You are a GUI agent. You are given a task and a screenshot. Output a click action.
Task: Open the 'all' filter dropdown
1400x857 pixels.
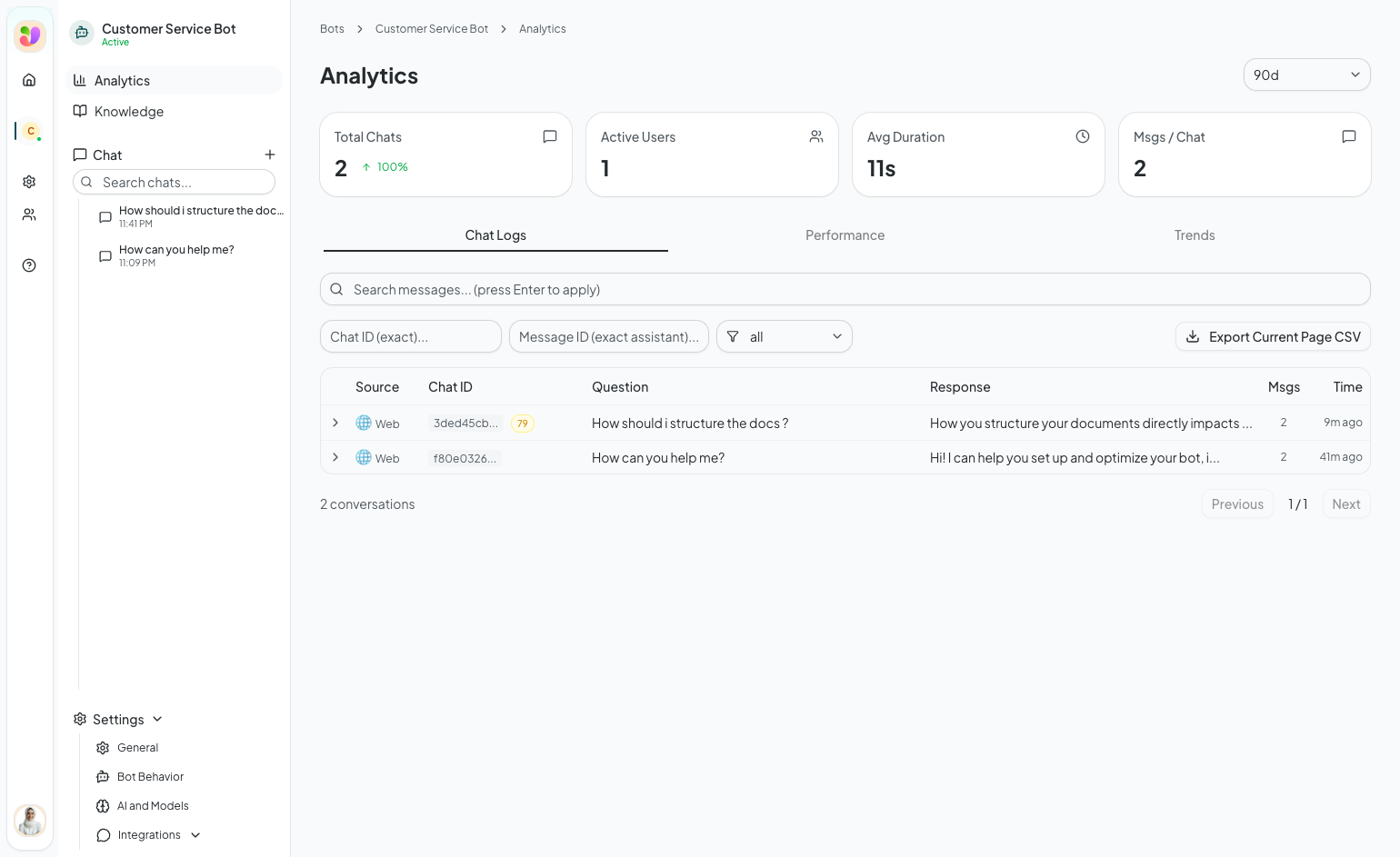784,336
